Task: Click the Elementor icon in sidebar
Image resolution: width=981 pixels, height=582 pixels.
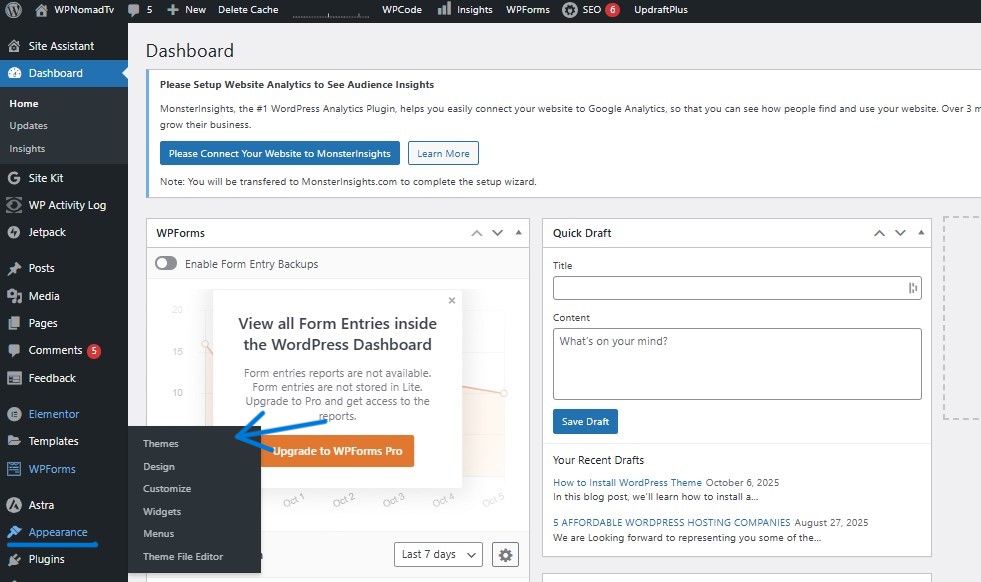Action: pos(14,414)
